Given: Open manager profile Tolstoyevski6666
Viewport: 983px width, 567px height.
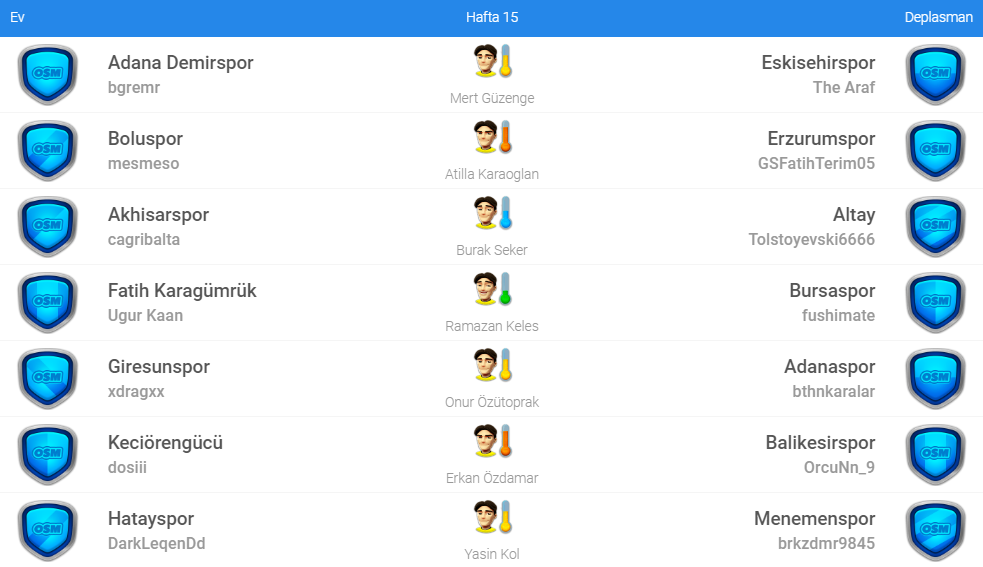Looking at the screenshot, I should [811, 239].
